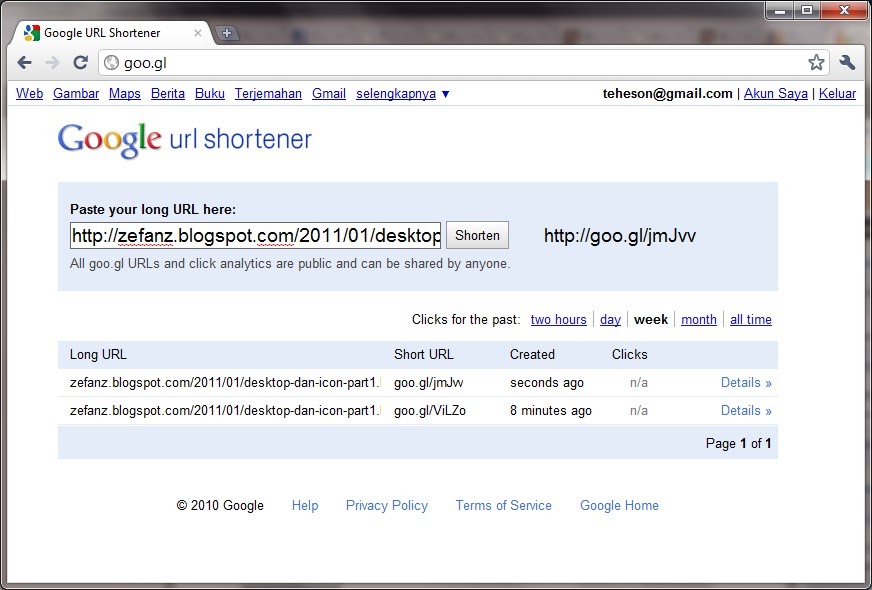Show clicks for the past day
The image size is (872, 590).
tap(610, 320)
